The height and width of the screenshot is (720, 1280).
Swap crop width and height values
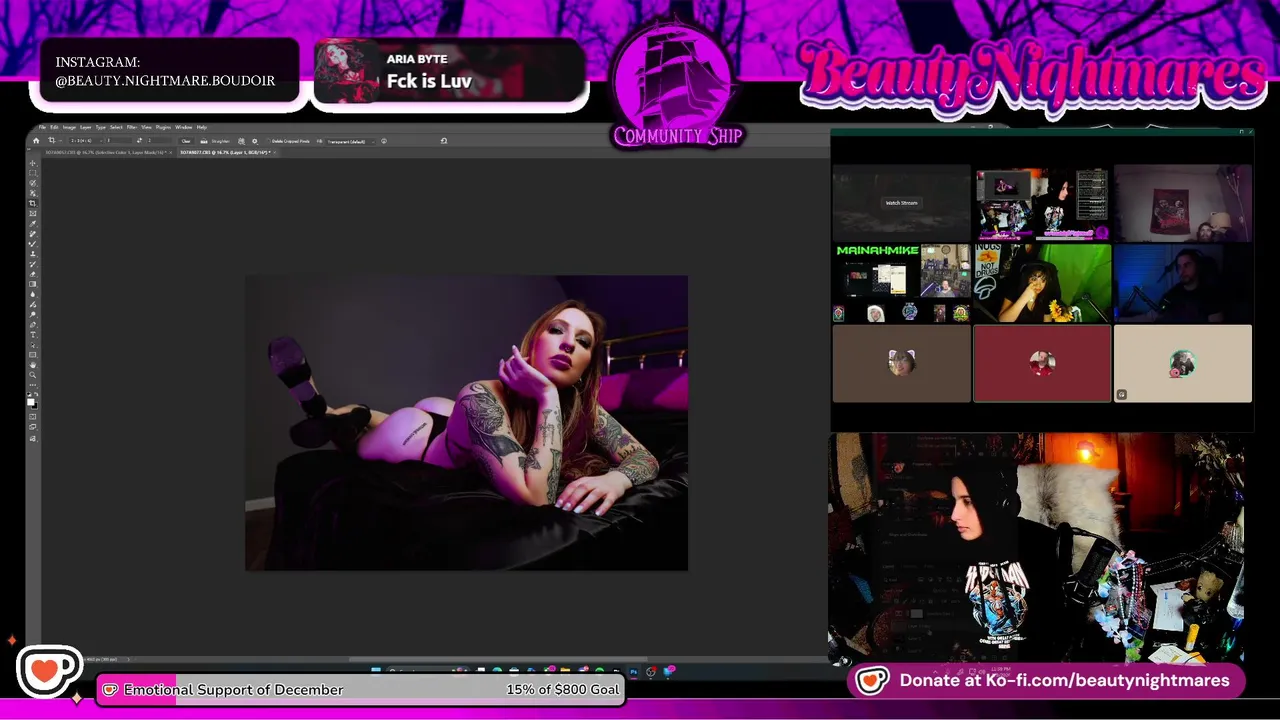pyautogui.click(x=140, y=141)
